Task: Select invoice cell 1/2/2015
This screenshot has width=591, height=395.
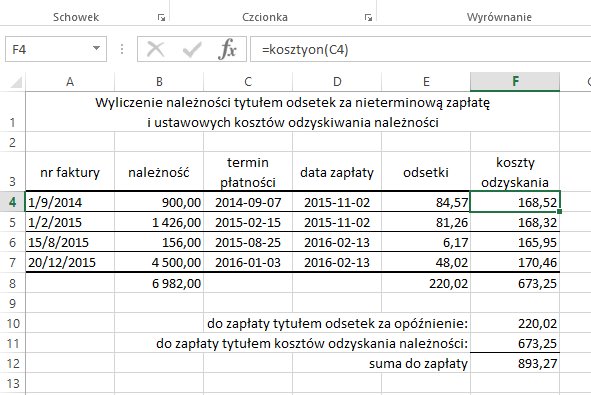Action: (x=70, y=222)
